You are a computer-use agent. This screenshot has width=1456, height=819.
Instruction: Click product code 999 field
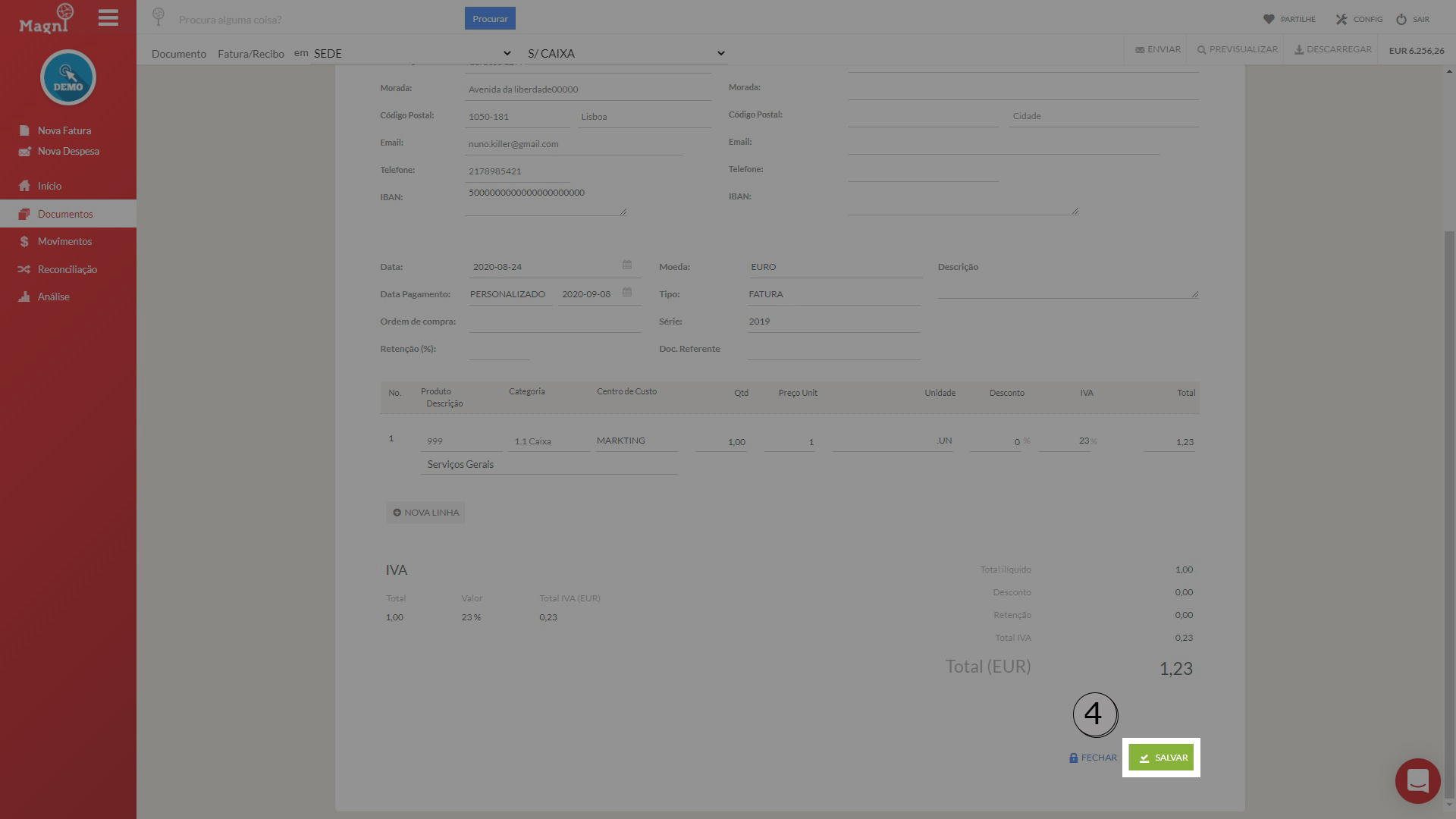pyautogui.click(x=461, y=441)
